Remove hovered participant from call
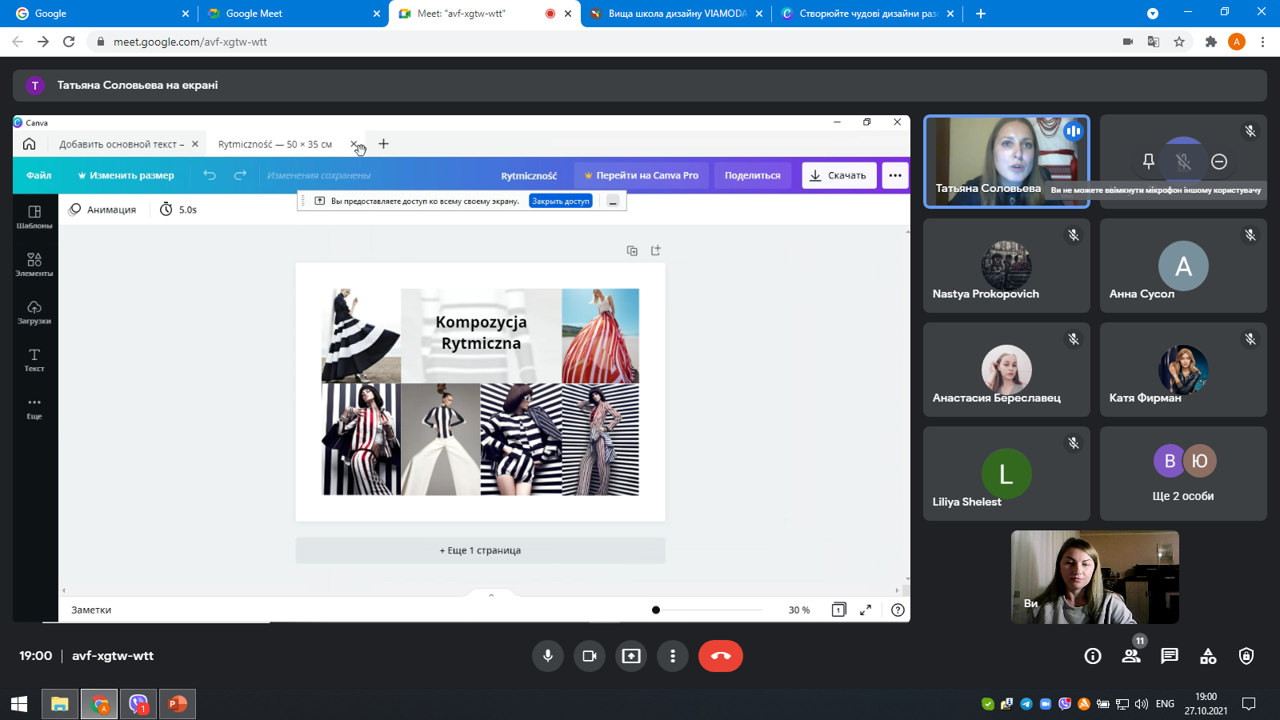The width and height of the screenshot is (1280, 720). click(x=1219, y=161)
